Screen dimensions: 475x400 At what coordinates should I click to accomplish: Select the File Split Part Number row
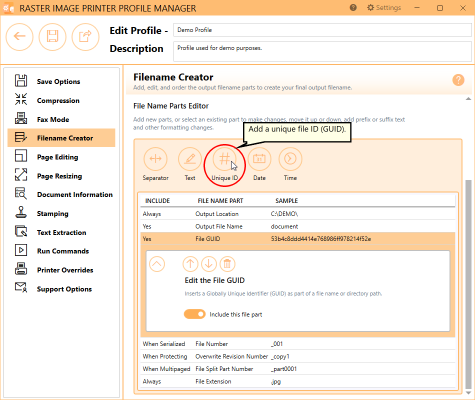(298, 369)
